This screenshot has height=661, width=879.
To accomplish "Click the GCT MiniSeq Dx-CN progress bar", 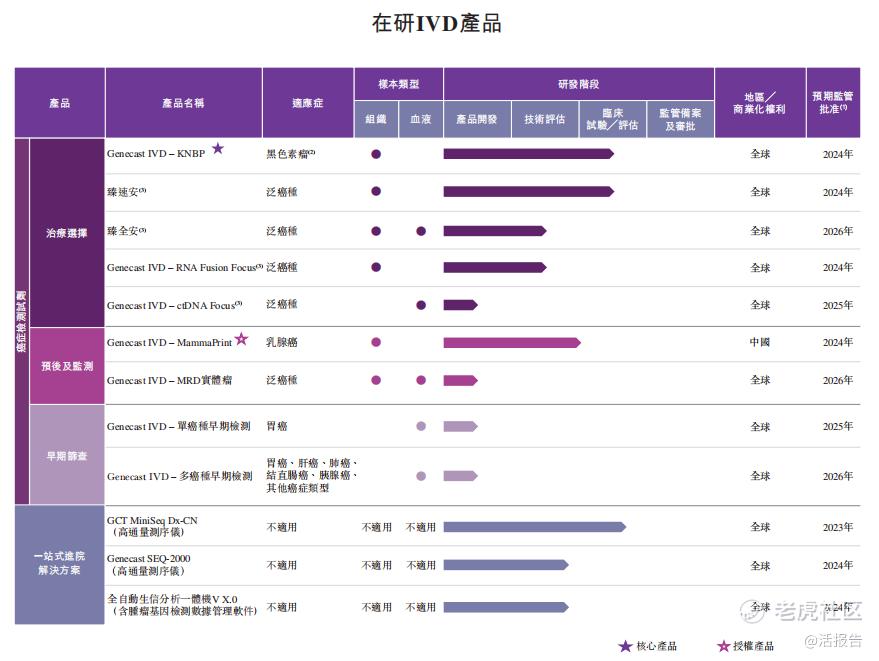I will coord(535,527).
